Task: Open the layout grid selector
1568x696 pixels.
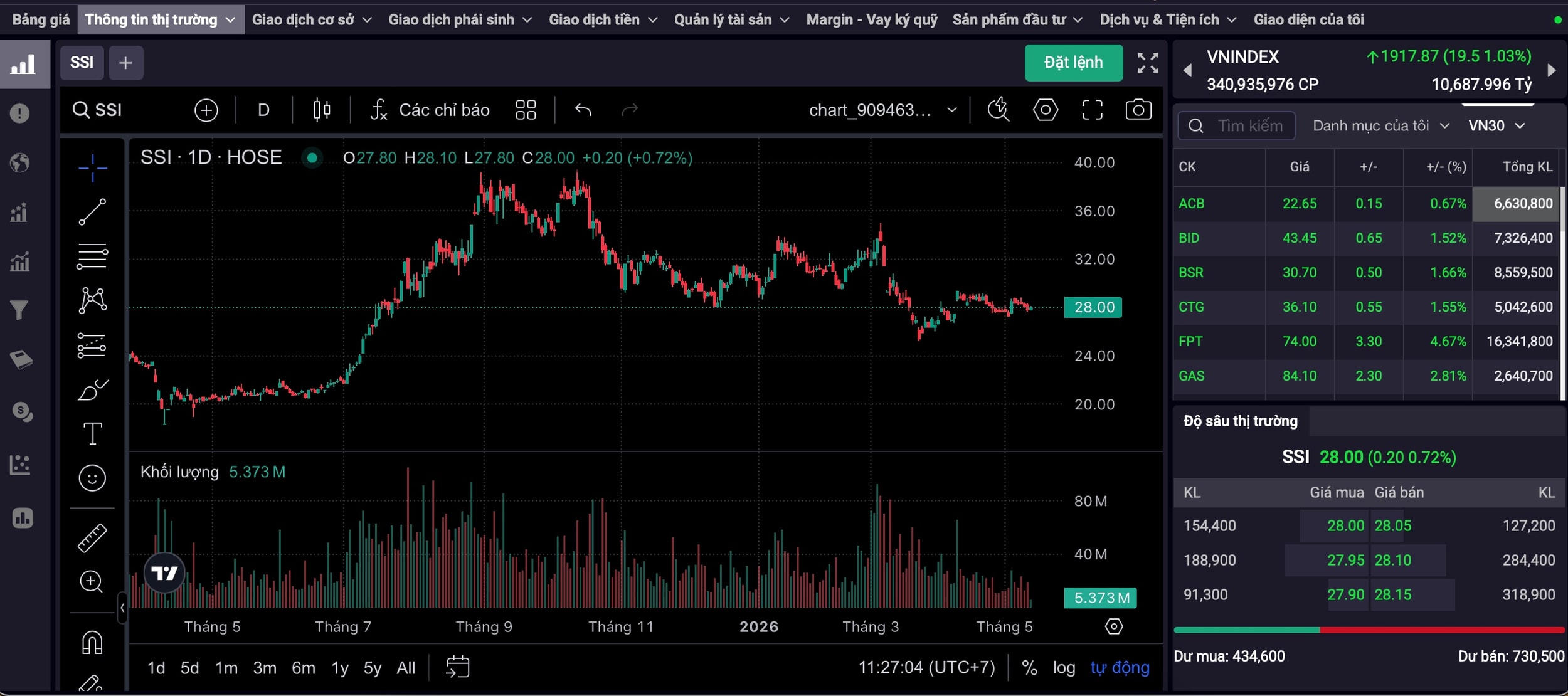Action: click(526, 110)
